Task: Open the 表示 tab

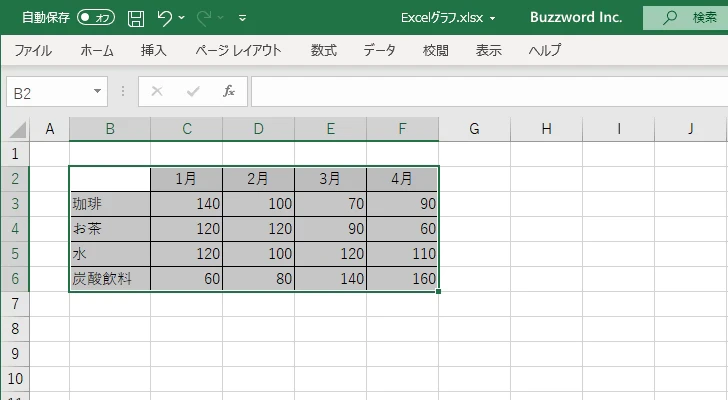Action: point(488,50)
